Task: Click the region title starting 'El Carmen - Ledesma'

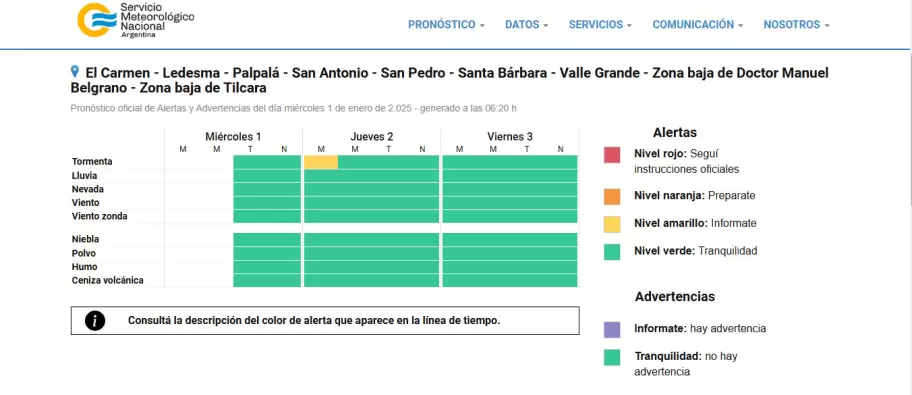Action: click(449, 81)
